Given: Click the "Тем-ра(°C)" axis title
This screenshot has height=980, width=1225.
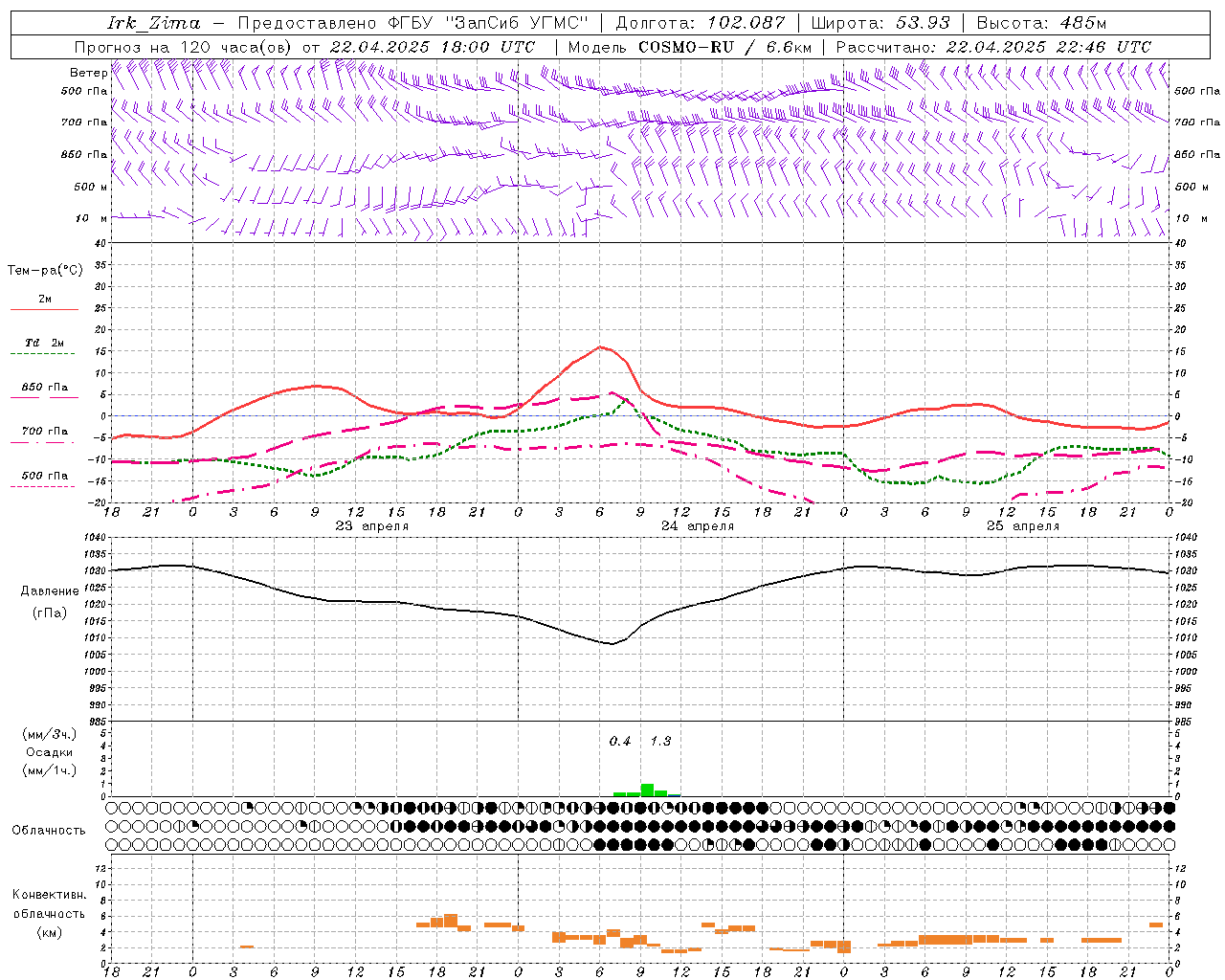Looking at the screenshot, I should point(45,271).
